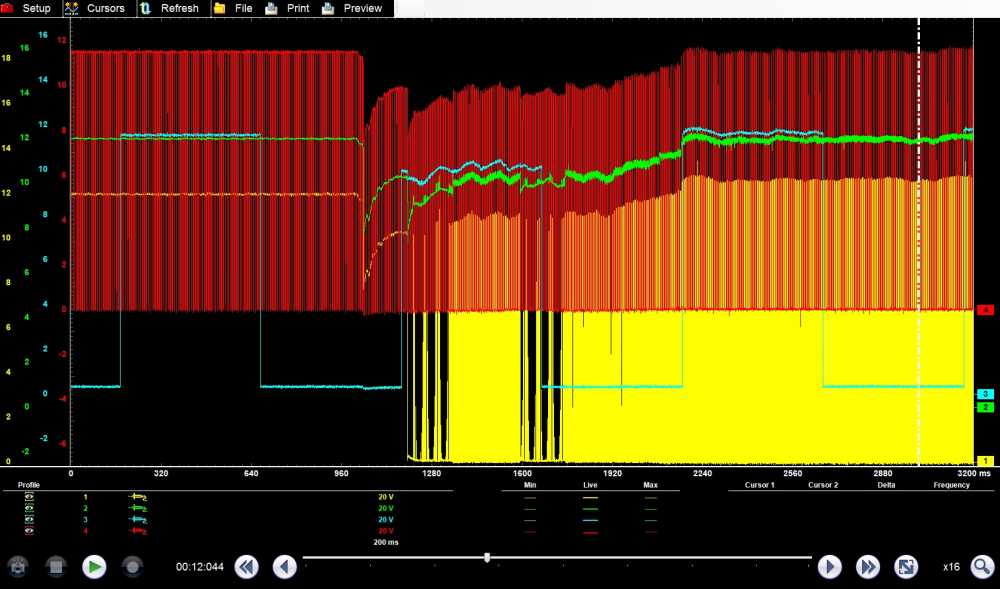Click the channel 4 red probe icon
The image size is (1000, 589).
click(x=138, y=531)
